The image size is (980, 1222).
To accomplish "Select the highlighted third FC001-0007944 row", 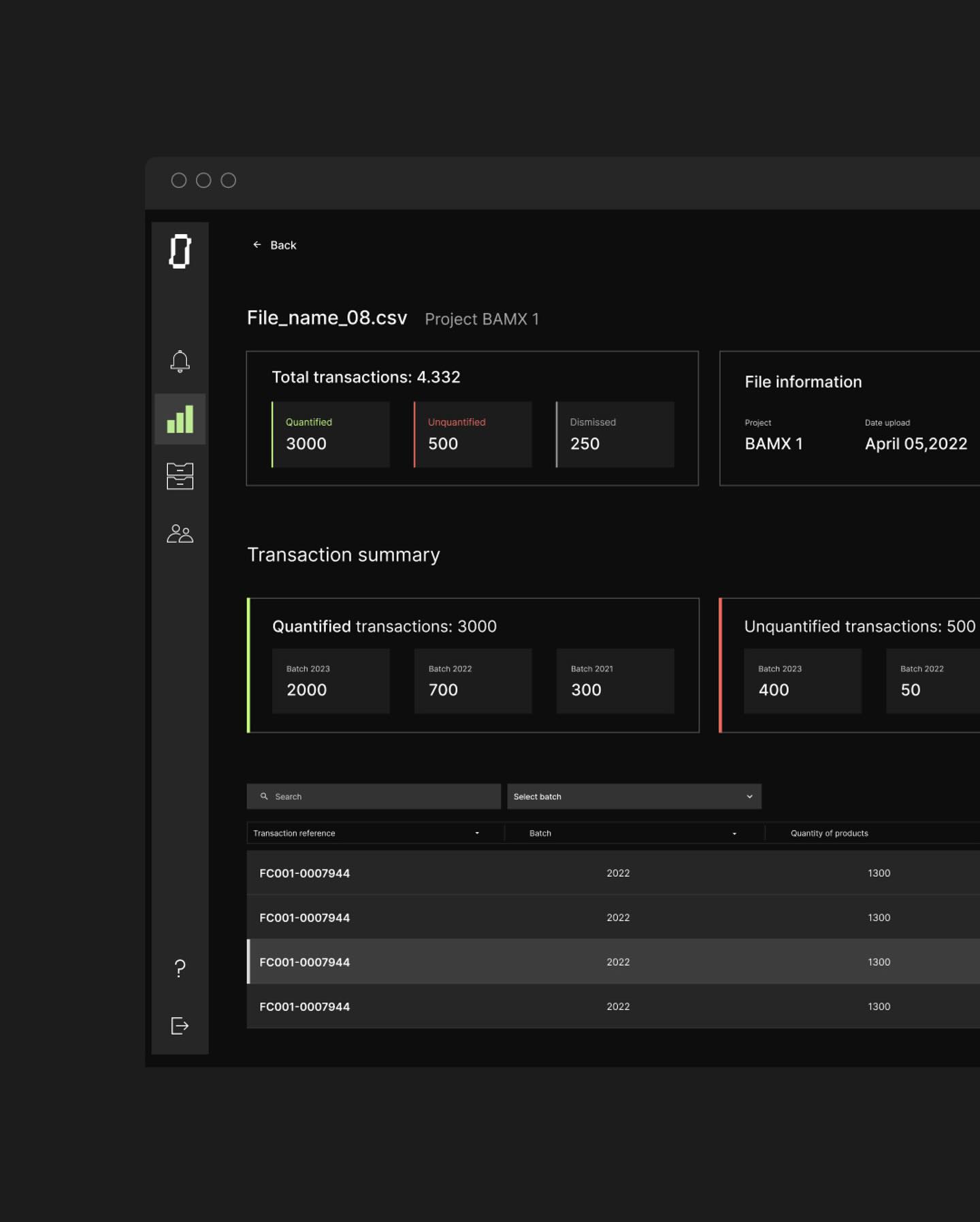I will 613,961.
